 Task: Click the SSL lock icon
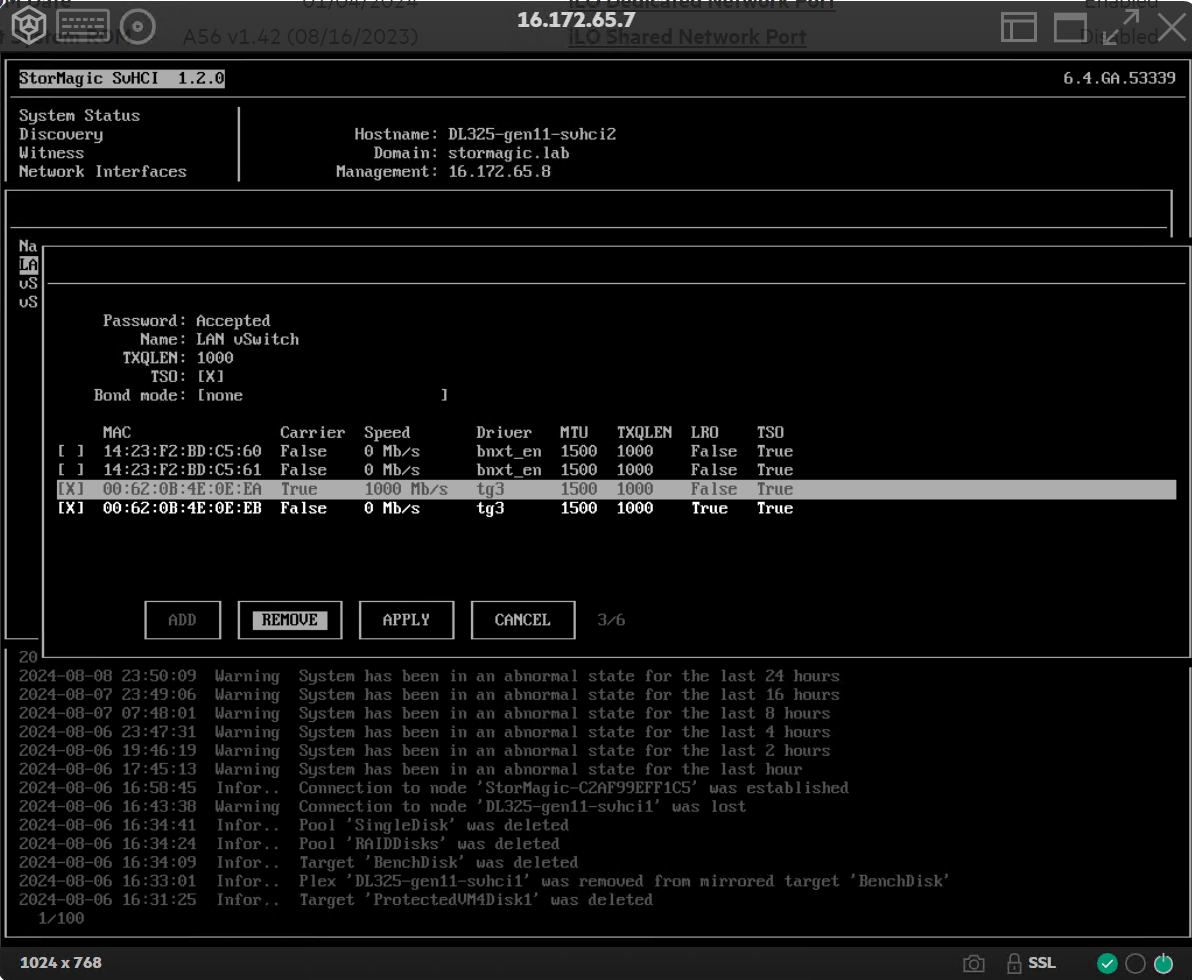tap(1013, 963)
